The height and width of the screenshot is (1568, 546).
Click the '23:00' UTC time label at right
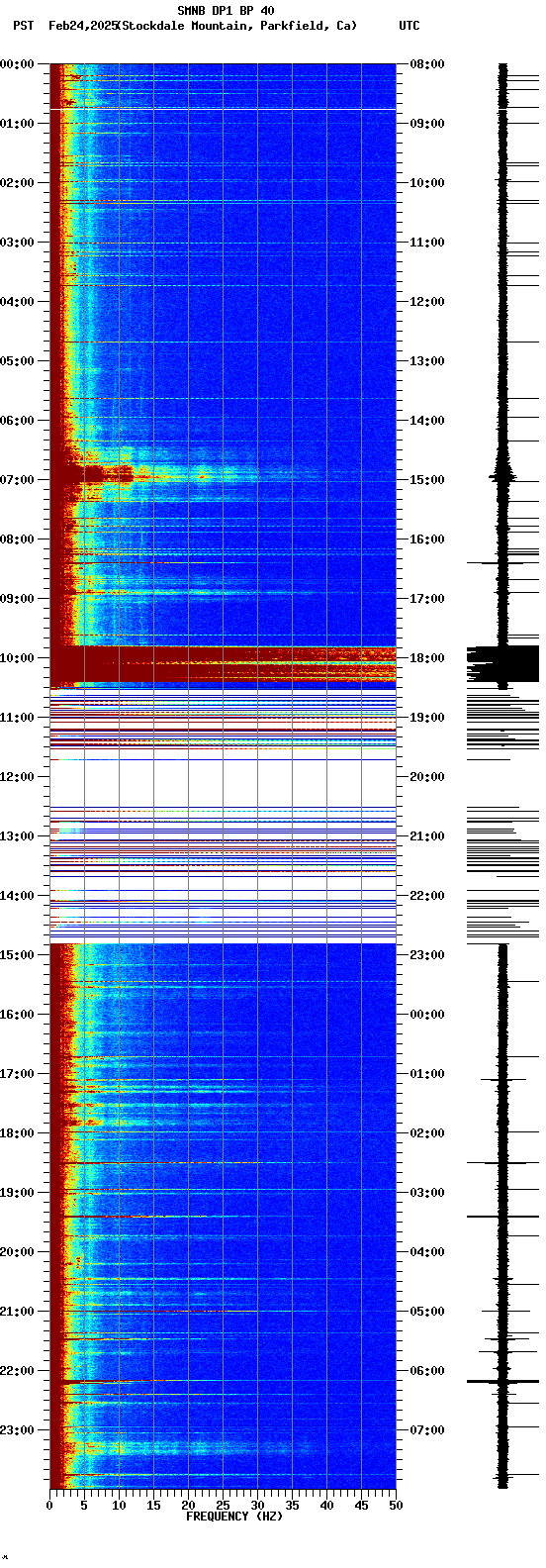pos(427,955)
